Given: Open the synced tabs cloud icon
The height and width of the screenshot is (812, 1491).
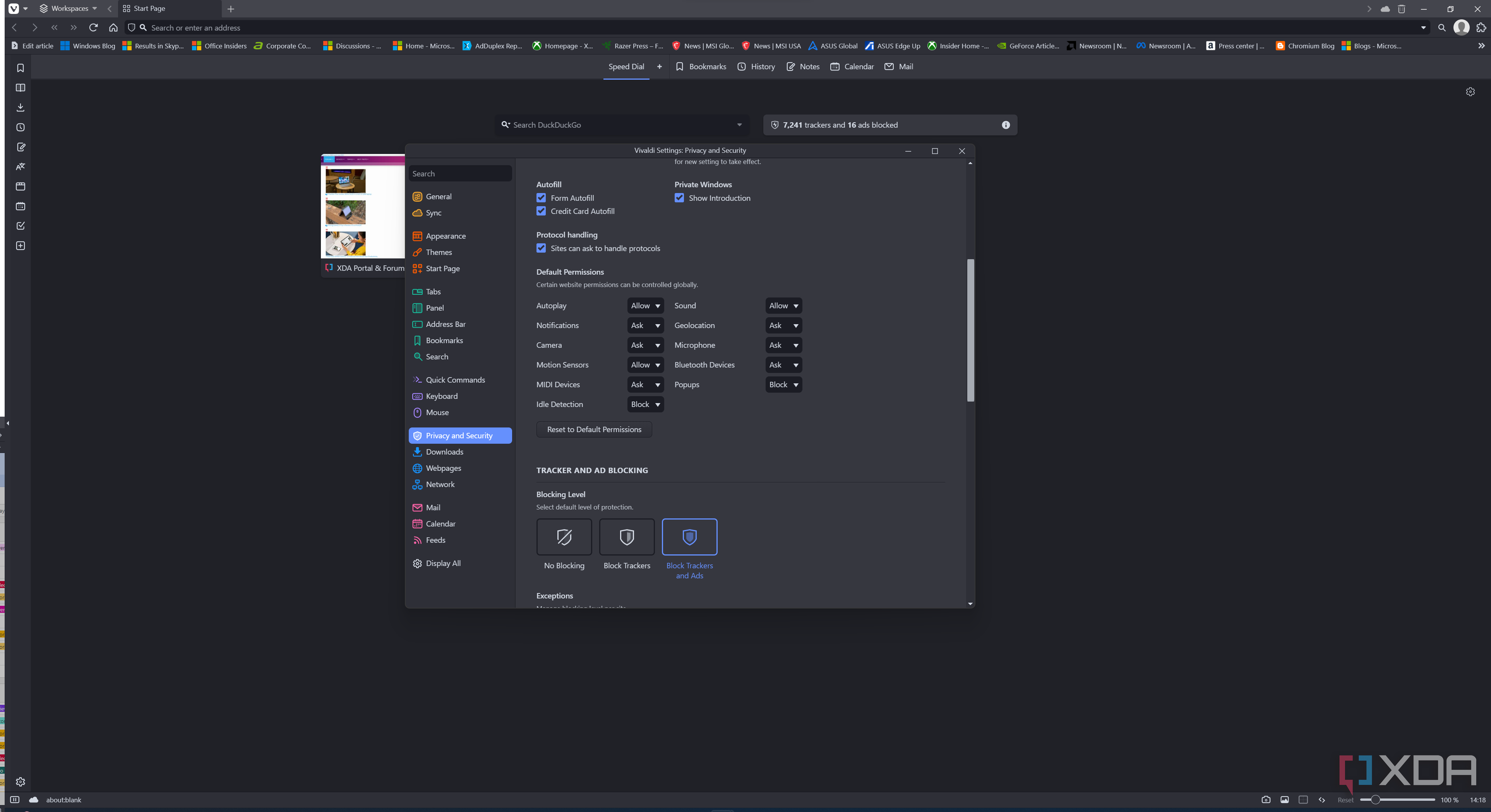Looking at the screenshot, I should click(1385, 9).
